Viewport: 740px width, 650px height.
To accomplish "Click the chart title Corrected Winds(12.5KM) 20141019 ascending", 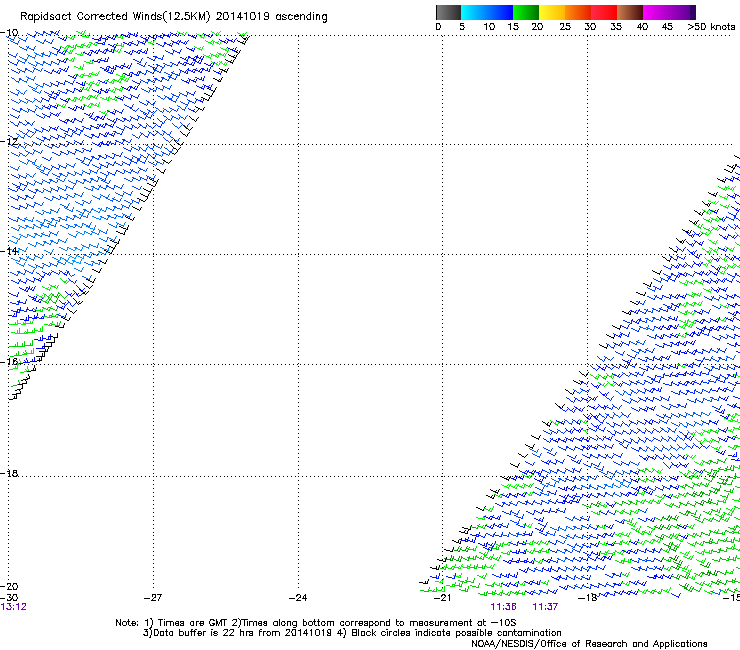I will (x=202, y=17).
